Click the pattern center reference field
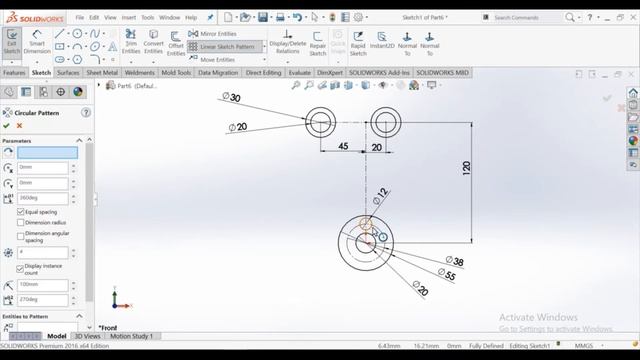 47,153
